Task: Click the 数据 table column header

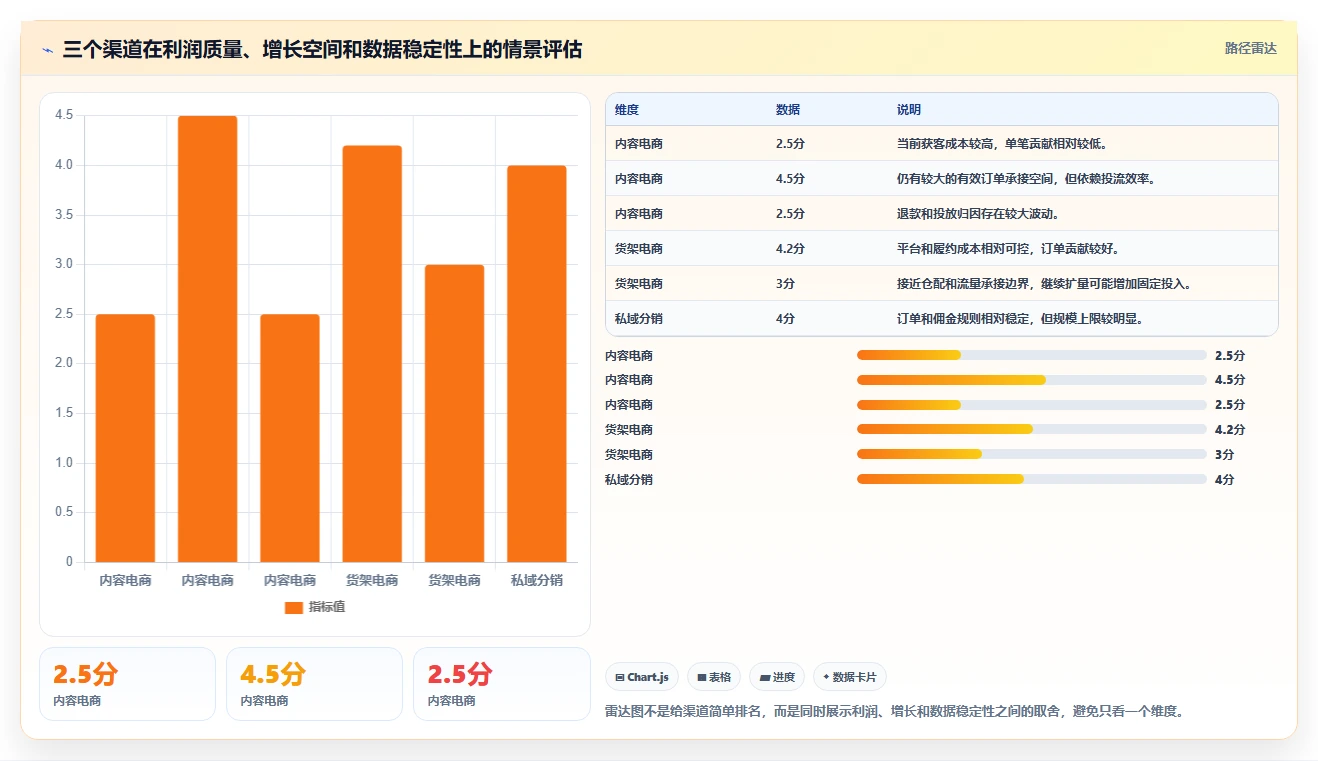Action: pos(788,110)
